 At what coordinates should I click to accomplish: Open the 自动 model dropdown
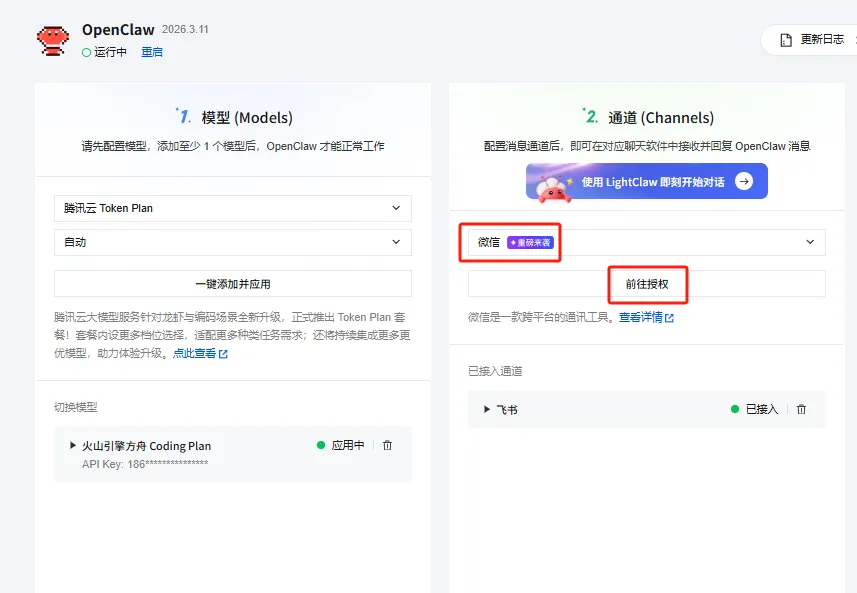(233, 242)
